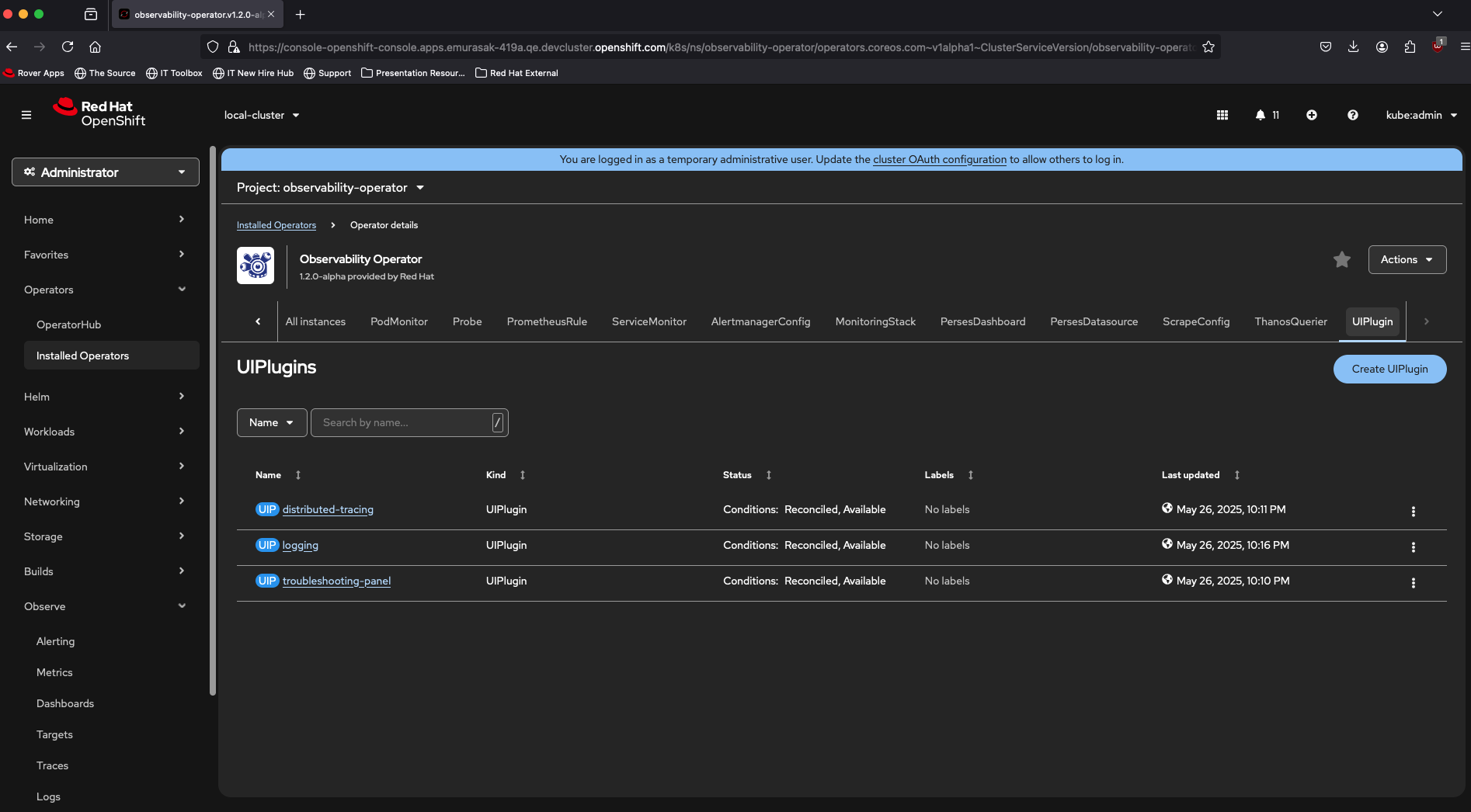Click the Search by name field
Screen dimensions: 1471x812
click(x=404, y=423)
